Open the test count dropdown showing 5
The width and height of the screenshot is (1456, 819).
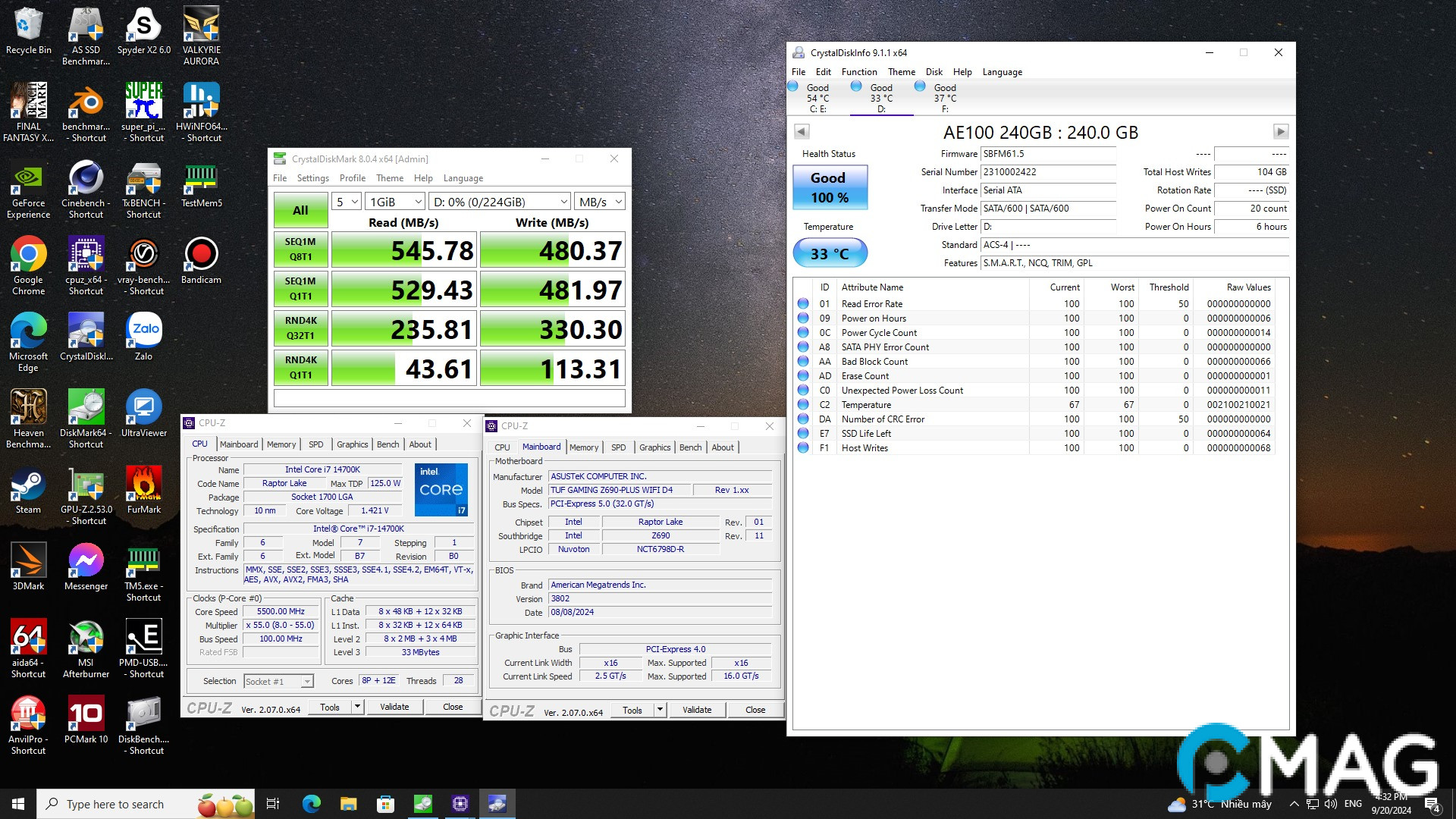pos(346,201)
